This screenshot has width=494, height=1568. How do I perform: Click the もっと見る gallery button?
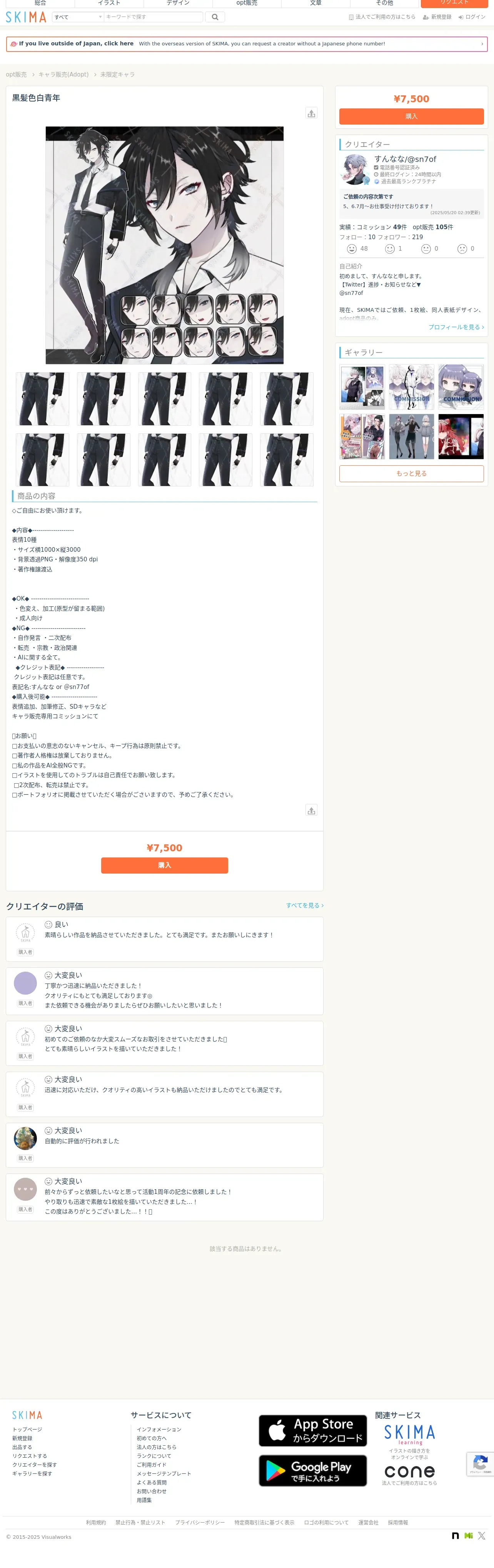coord(411,474)
